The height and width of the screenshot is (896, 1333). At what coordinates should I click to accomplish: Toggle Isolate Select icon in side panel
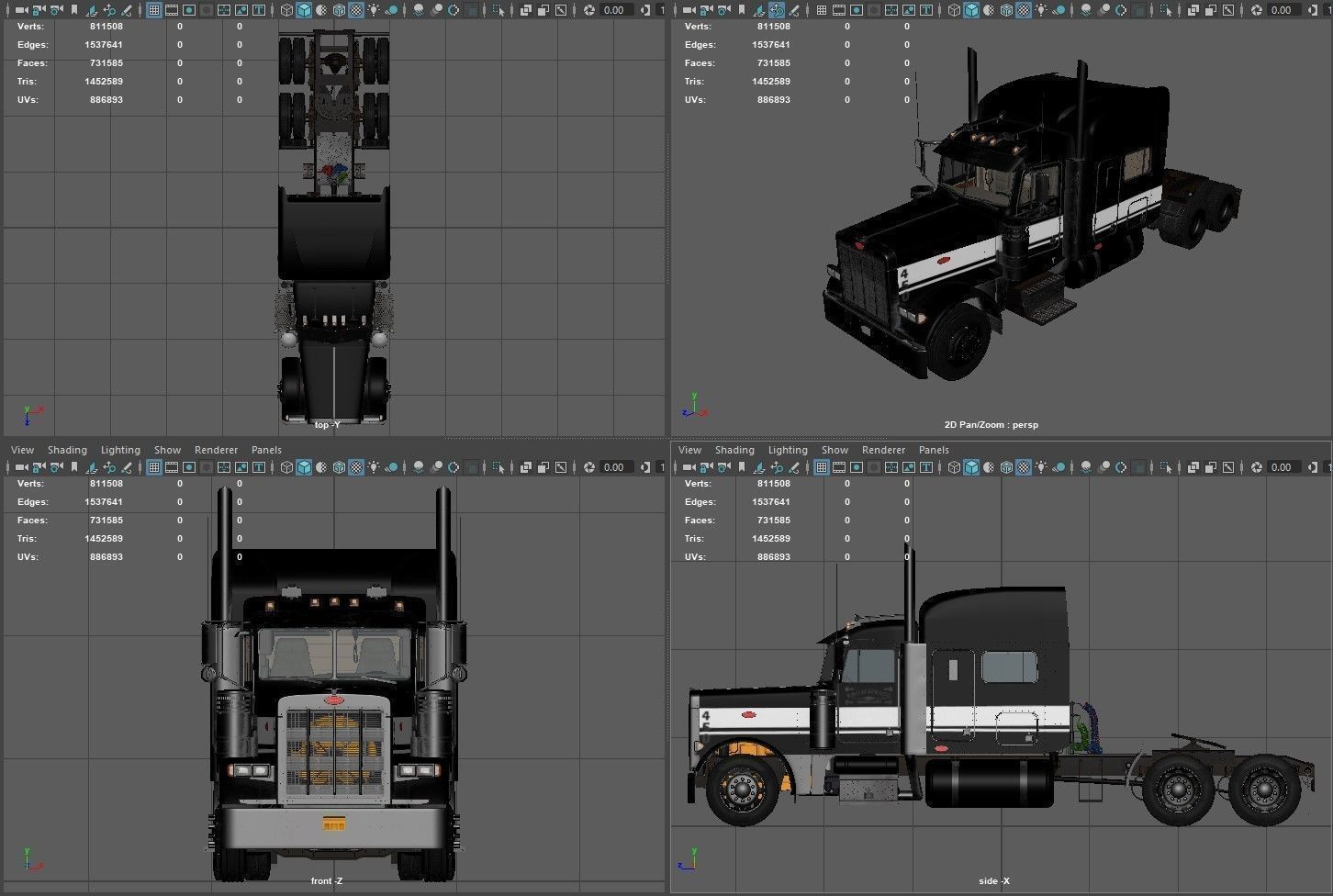tap(1166, 467)
